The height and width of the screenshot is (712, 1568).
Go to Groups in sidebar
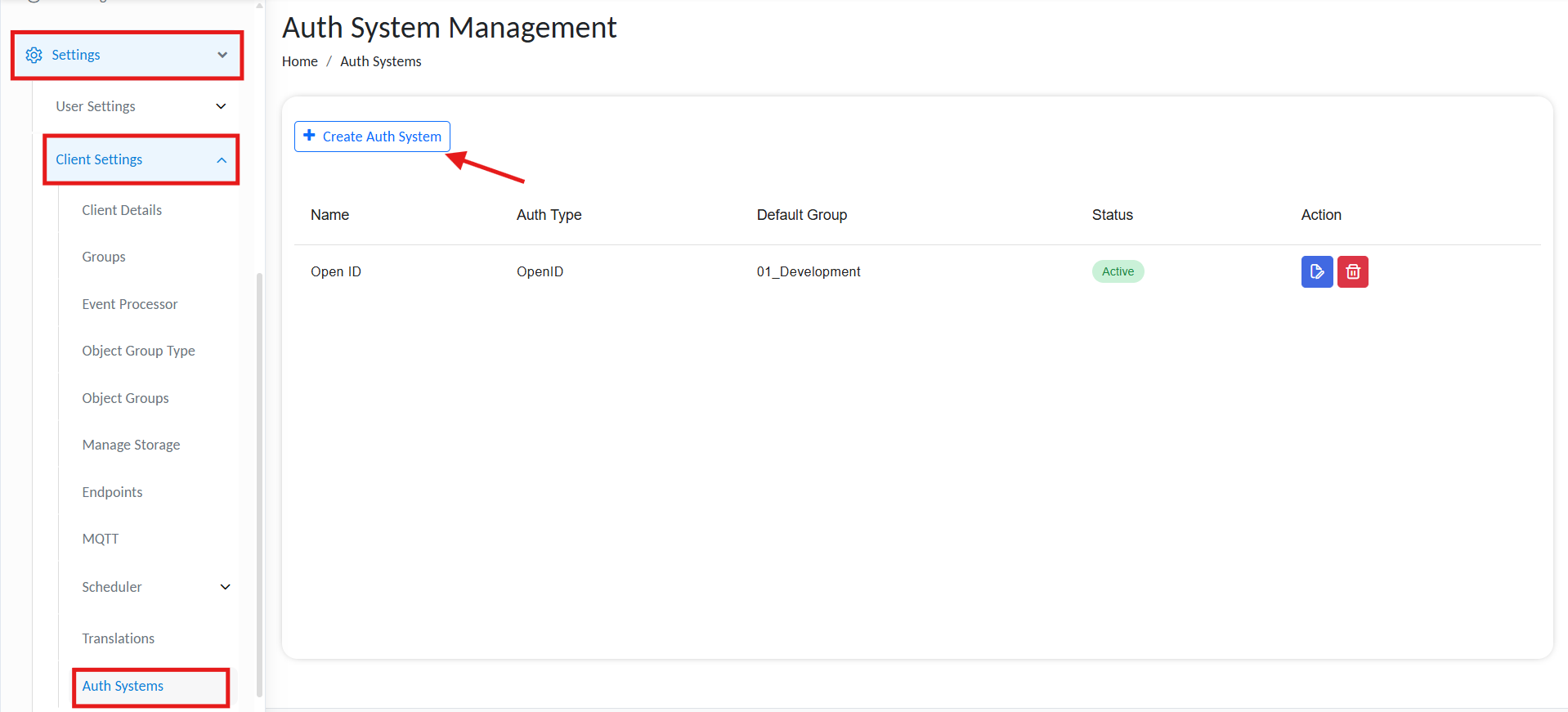pos(104,257)
